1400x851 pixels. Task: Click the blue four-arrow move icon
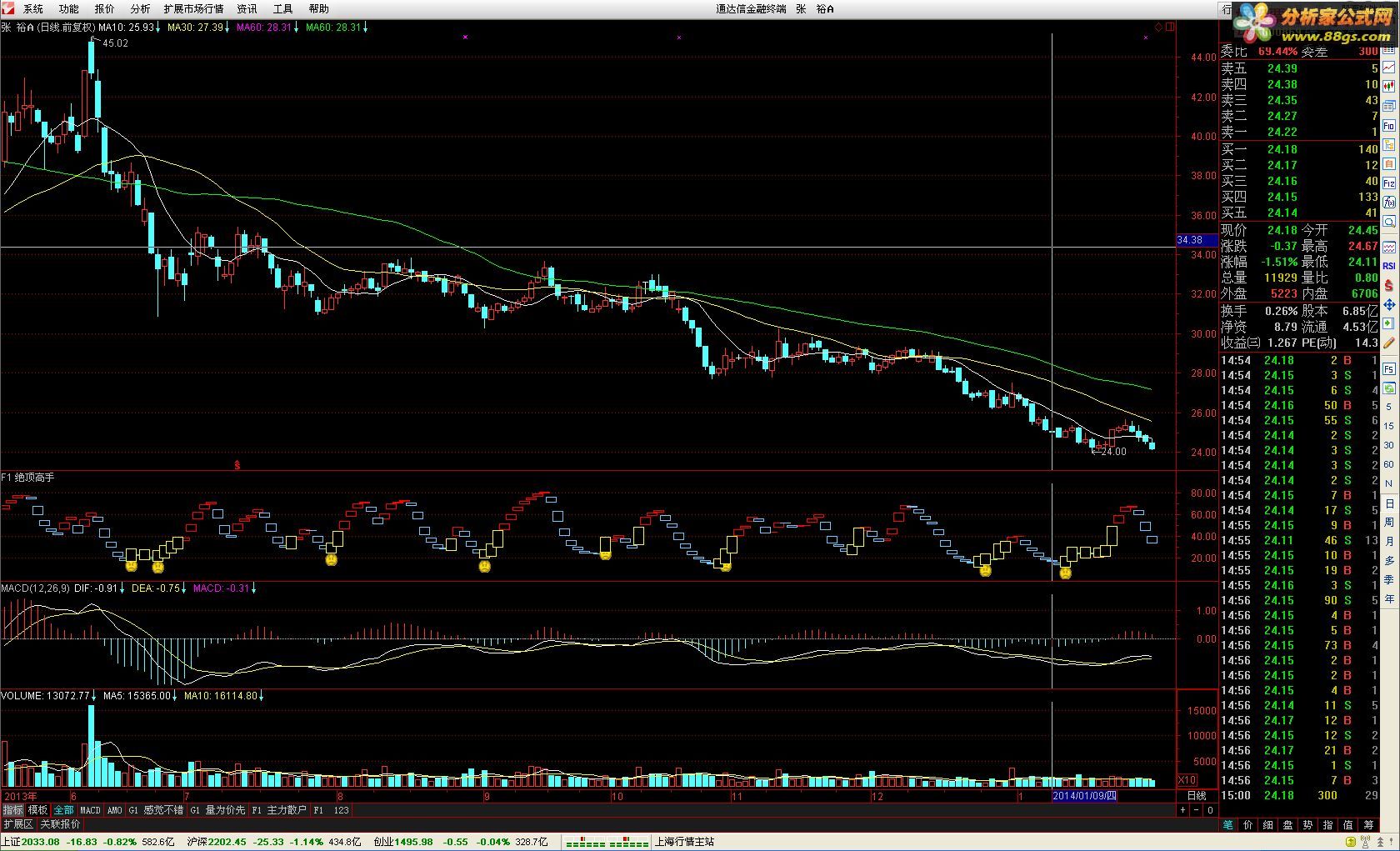click(x=1389, y=305)
